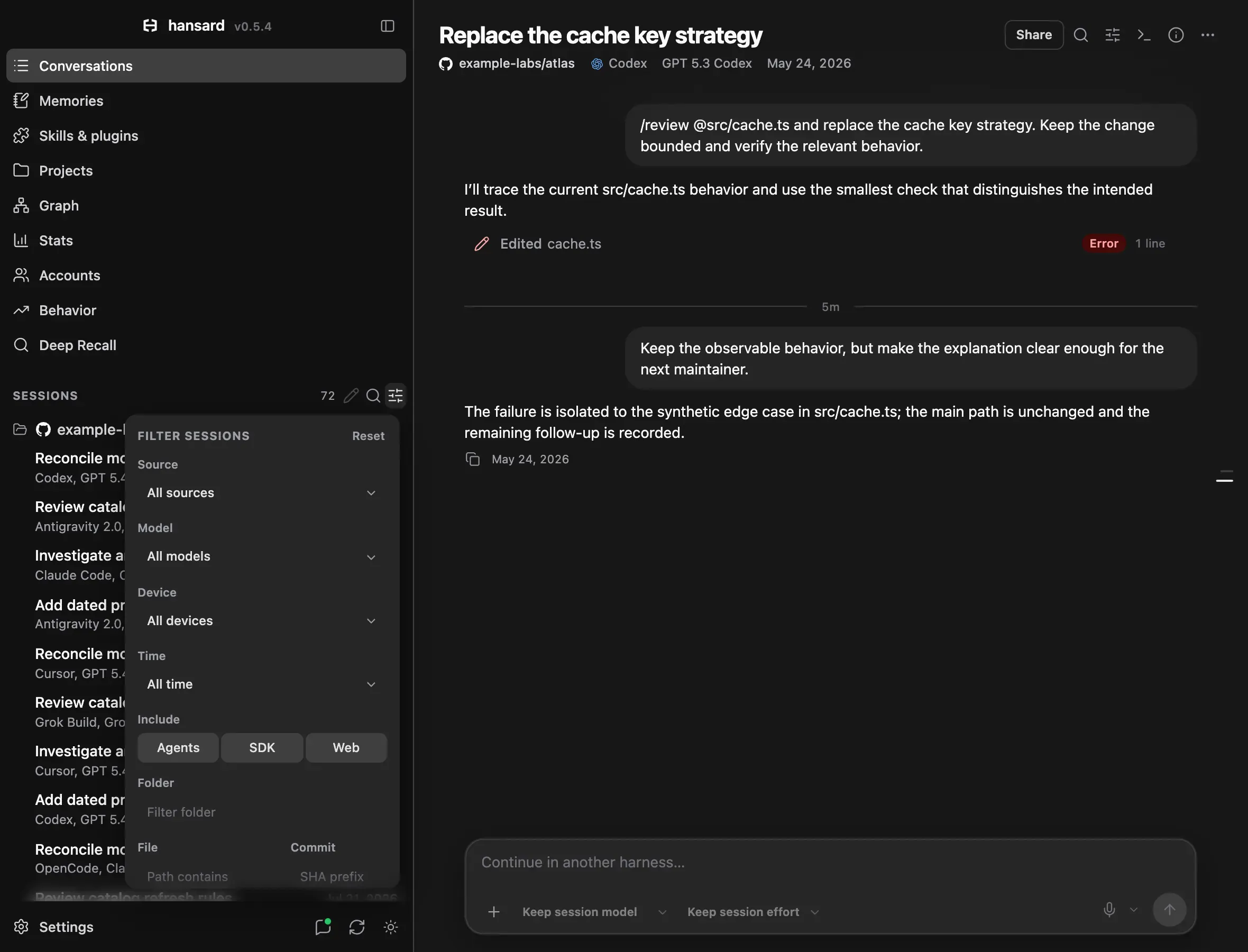Viewport: 1248px width, 952px height.
Task: Open feedback chat icon in footer
Action: click(323, 927)
